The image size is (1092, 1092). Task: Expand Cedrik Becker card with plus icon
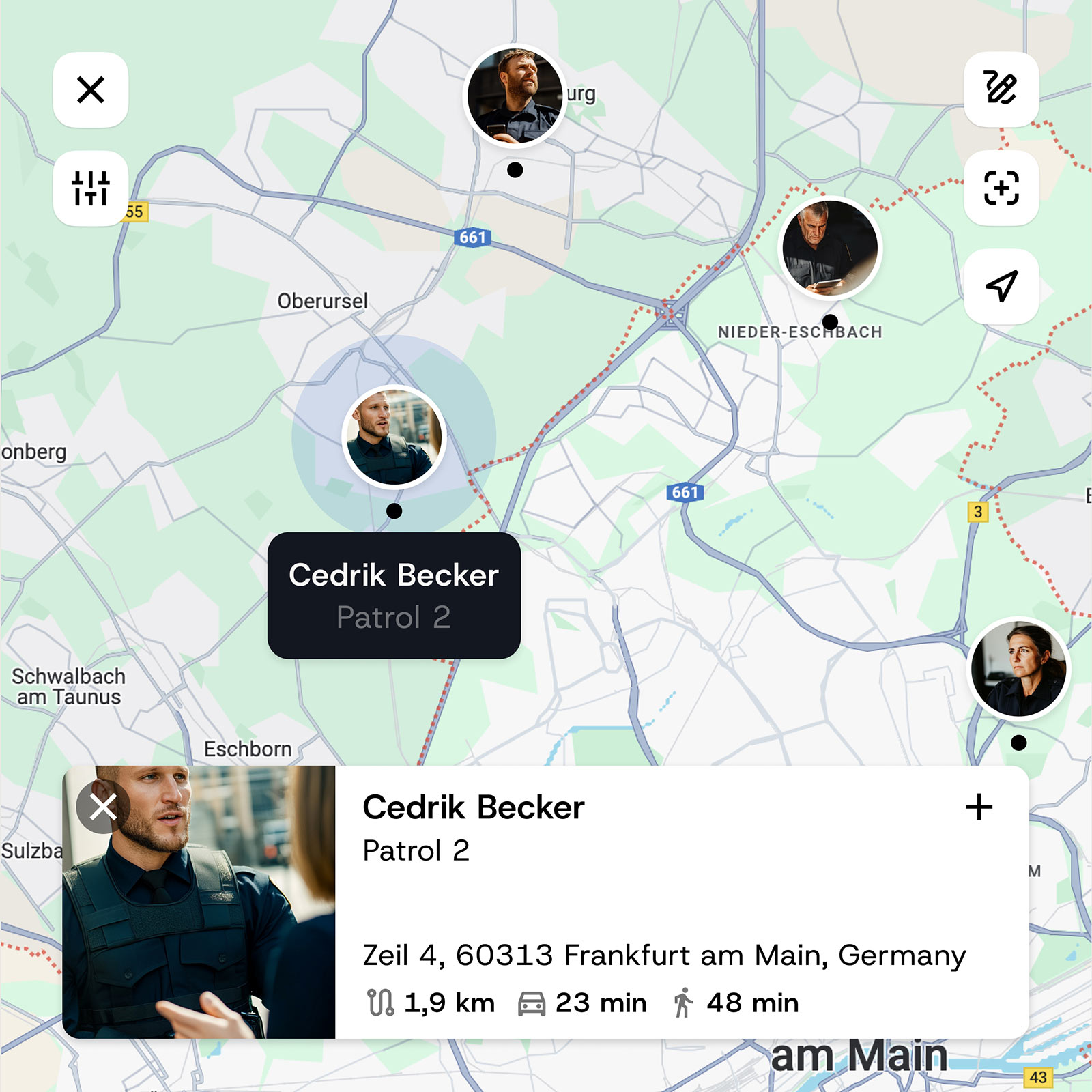pyautogui.click(x=979, y=807)
